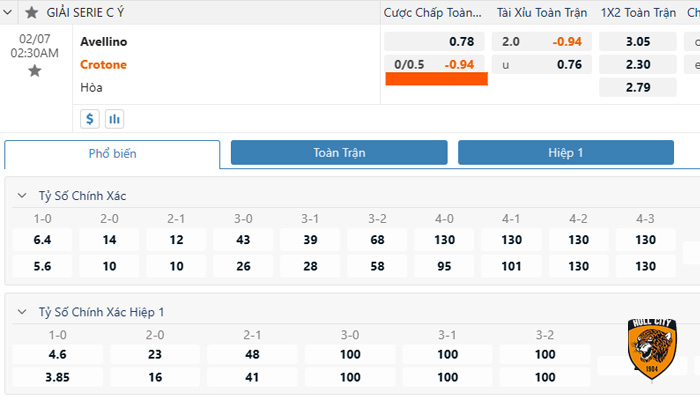The image size is (700, 400).
Task: Select Avellino handicap odds 0.78
Action: pyautogui.click(x=435, y=42)
